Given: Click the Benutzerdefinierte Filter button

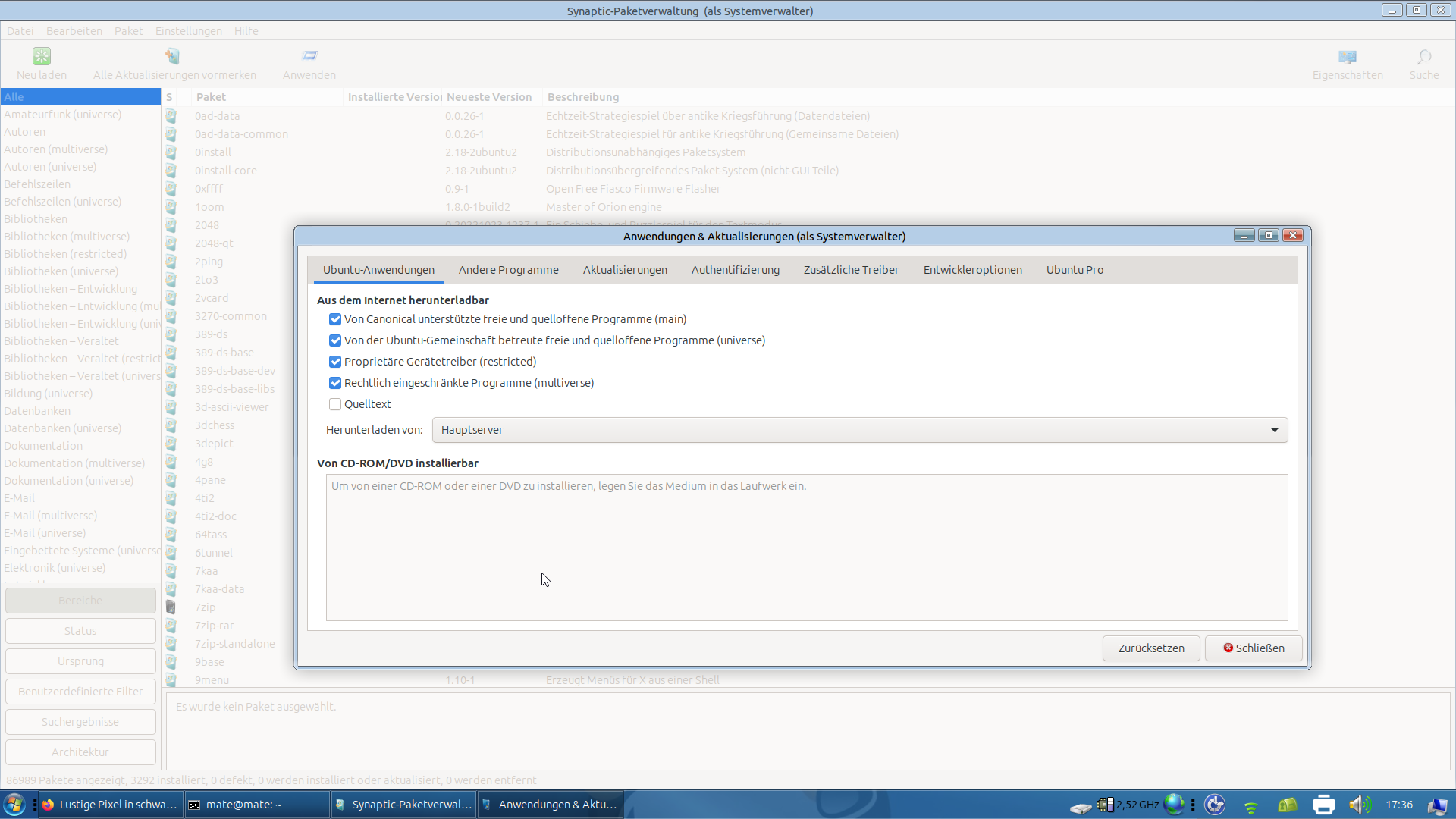Looking at the screenshot, I should pos(80,692).
